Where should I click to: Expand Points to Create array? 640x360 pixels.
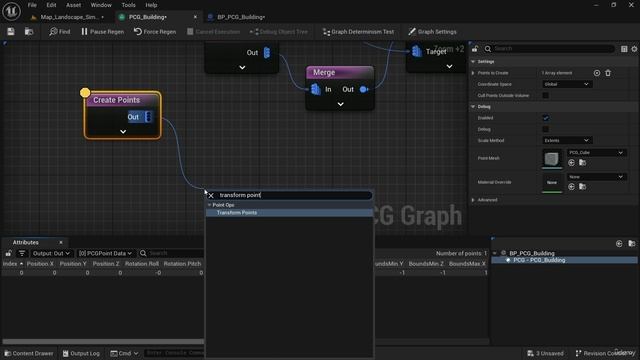[473, 73]
